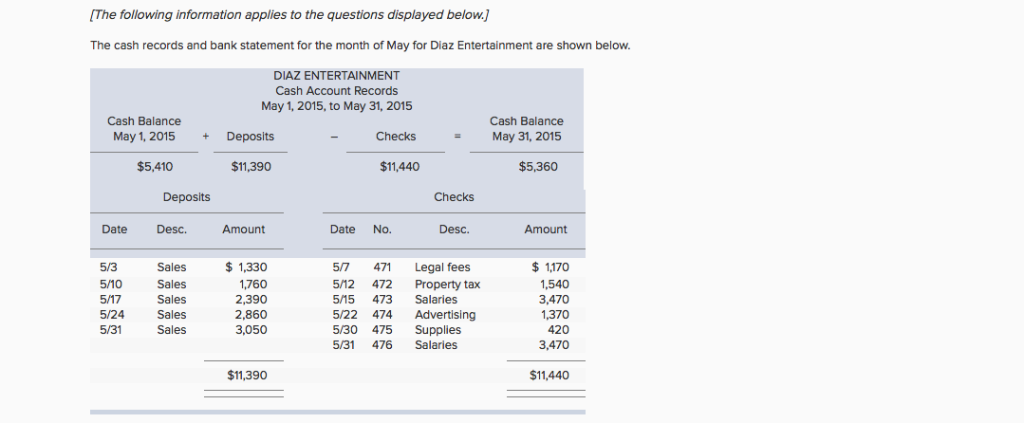The width and height of the screenshot is (1024, 423).
Task: Click the Advertising check description
Action: point(445,314)
